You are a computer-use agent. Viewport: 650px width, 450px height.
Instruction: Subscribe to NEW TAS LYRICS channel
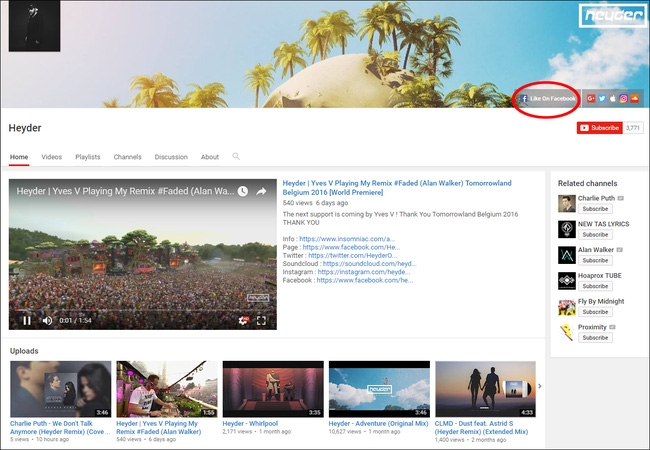coord(595,235)
